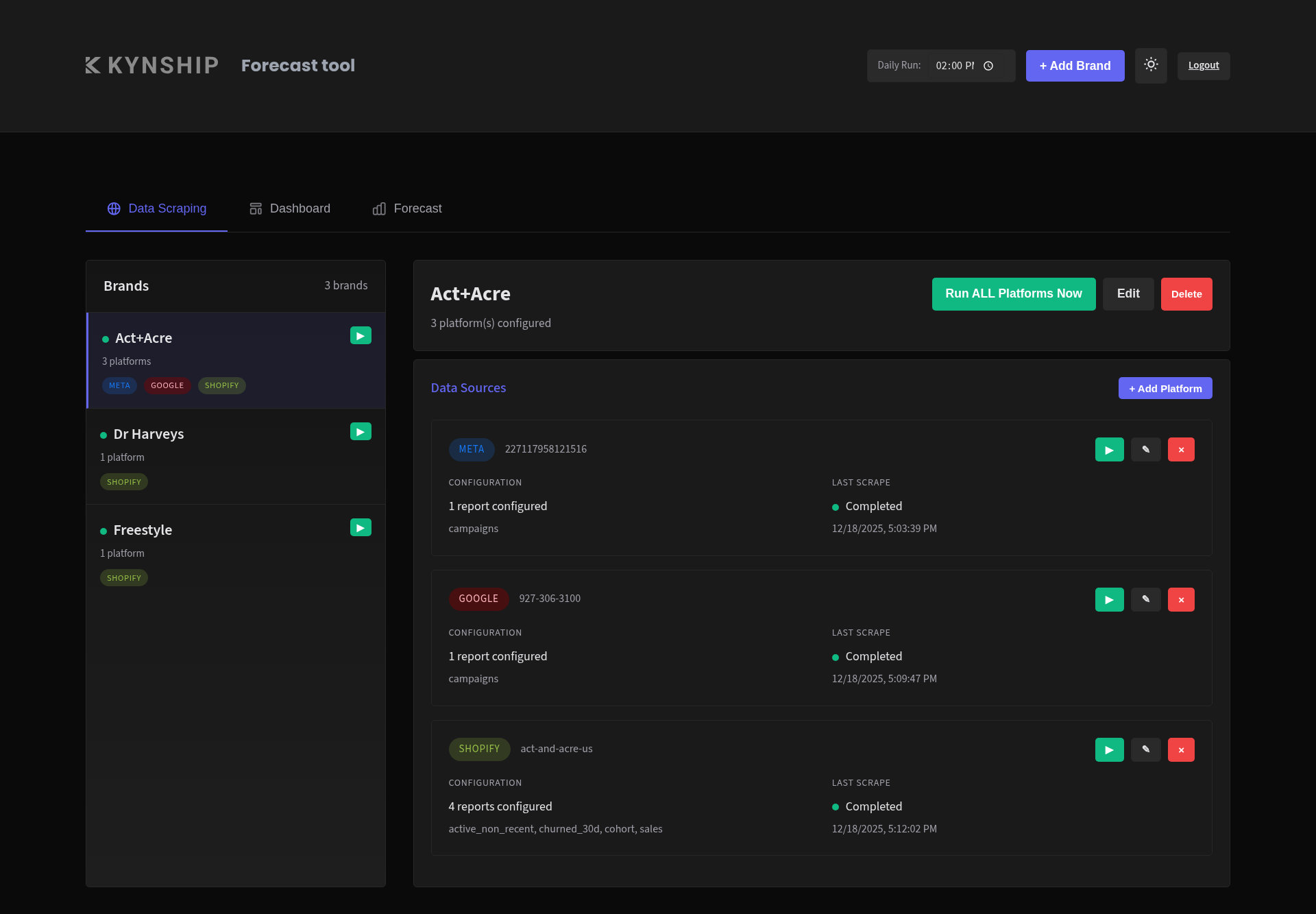Toggle light mode with the sun icon
The width and height of the screenshot is (1316, 914).
click(1151, 65)
